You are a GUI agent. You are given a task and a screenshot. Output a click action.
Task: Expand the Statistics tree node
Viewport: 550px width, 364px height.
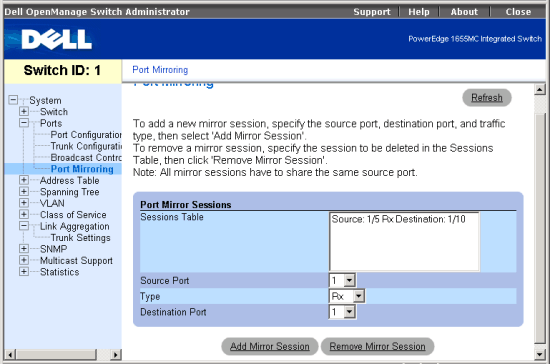[24, 272]
